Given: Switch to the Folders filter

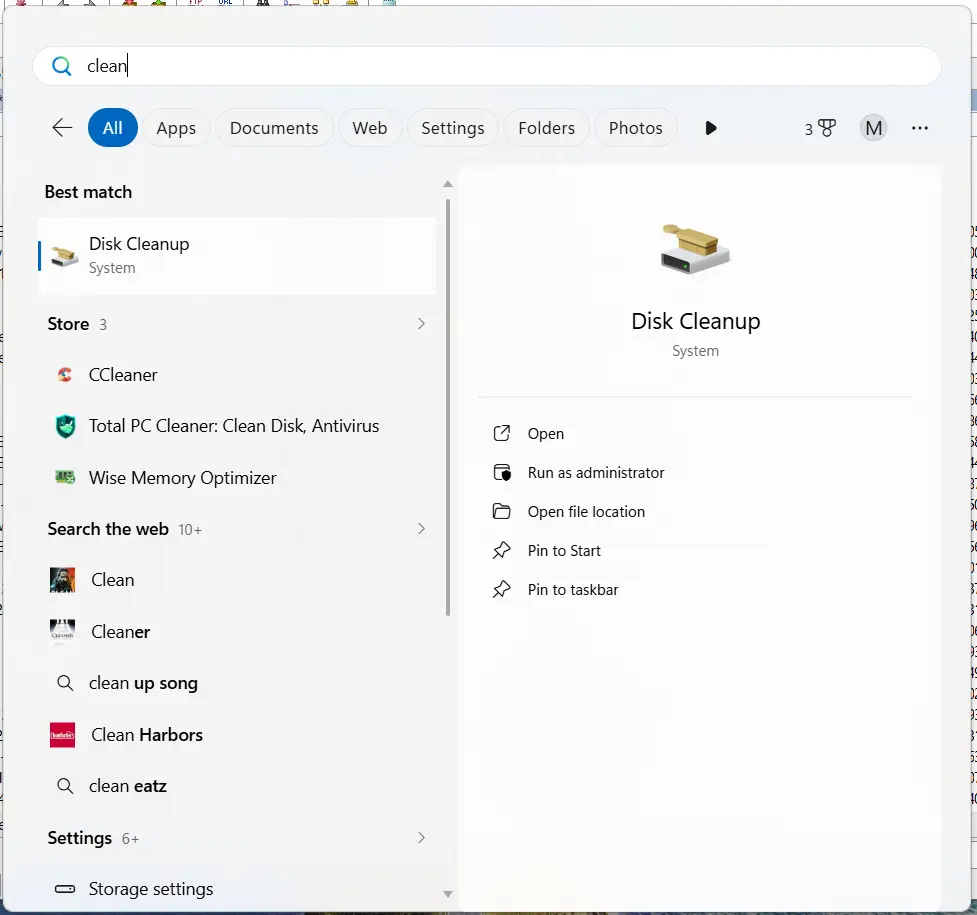Looking at the screenshot, I should (x=546, y=128).
